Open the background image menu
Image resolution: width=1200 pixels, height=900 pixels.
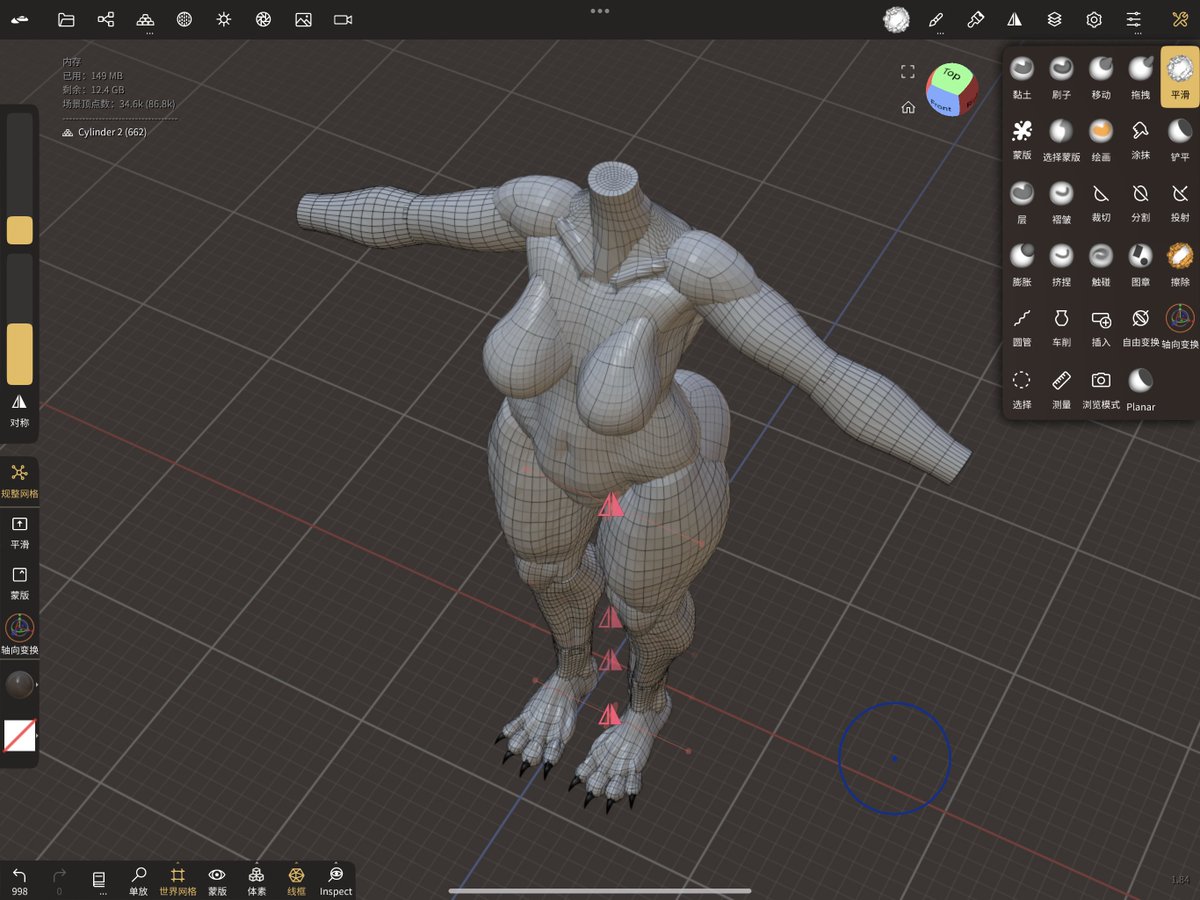tap(303, 19)
